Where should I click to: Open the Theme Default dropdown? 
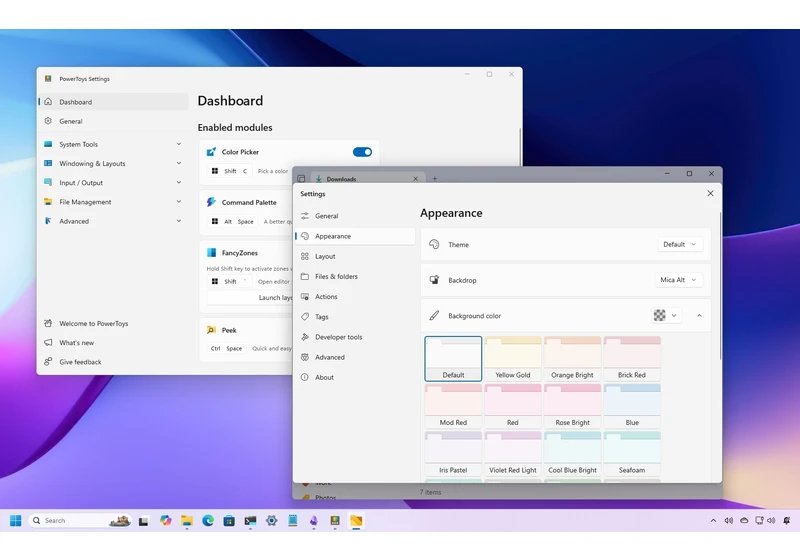[680, 244]
